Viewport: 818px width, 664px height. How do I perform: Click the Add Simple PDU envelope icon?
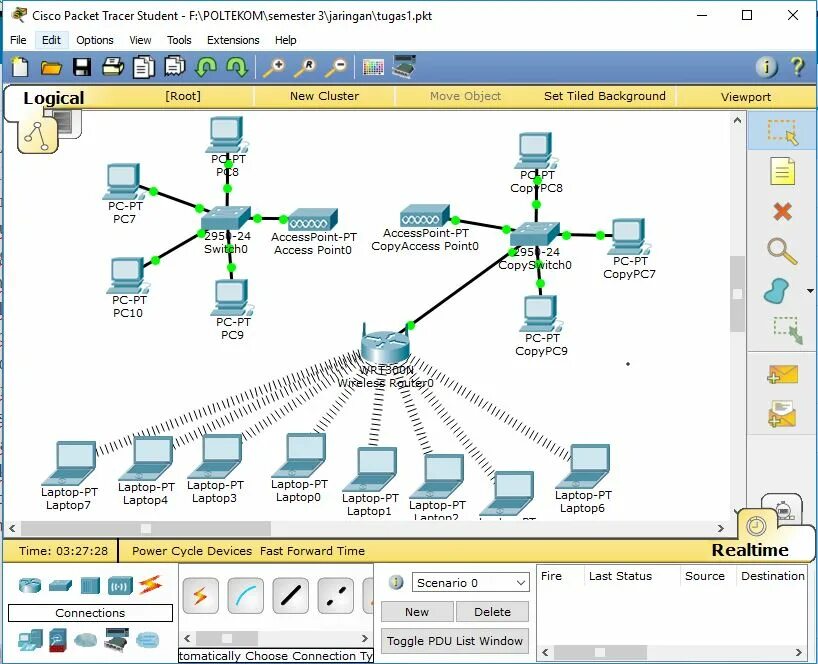(x=783, y=375)
